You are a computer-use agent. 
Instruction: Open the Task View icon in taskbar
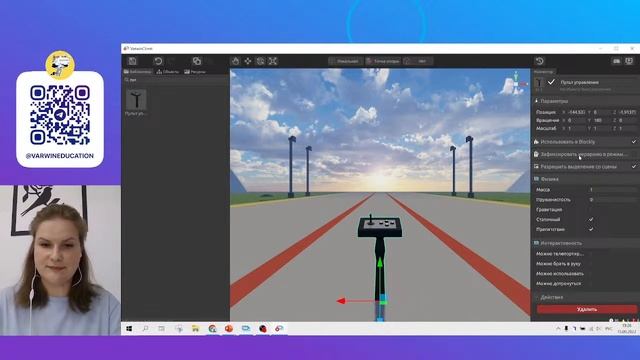(x=161, y=329)
